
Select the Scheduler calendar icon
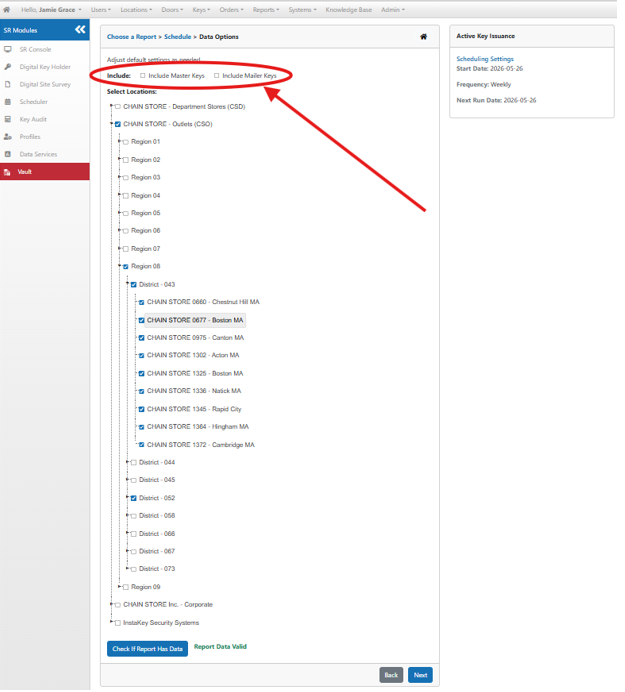(8, 102)
